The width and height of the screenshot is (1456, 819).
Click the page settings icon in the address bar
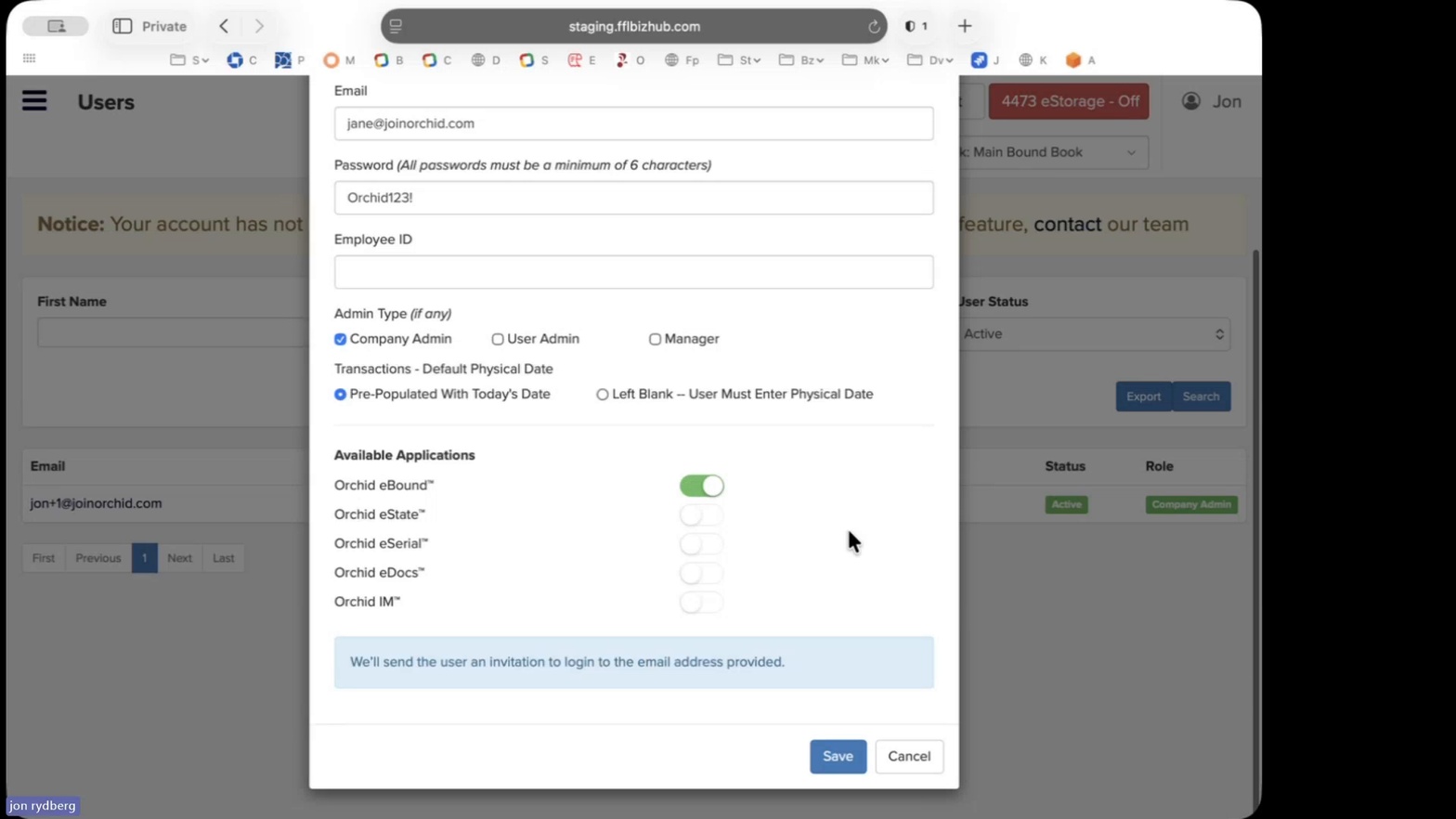pyautogui.click(x=396, y=26)
